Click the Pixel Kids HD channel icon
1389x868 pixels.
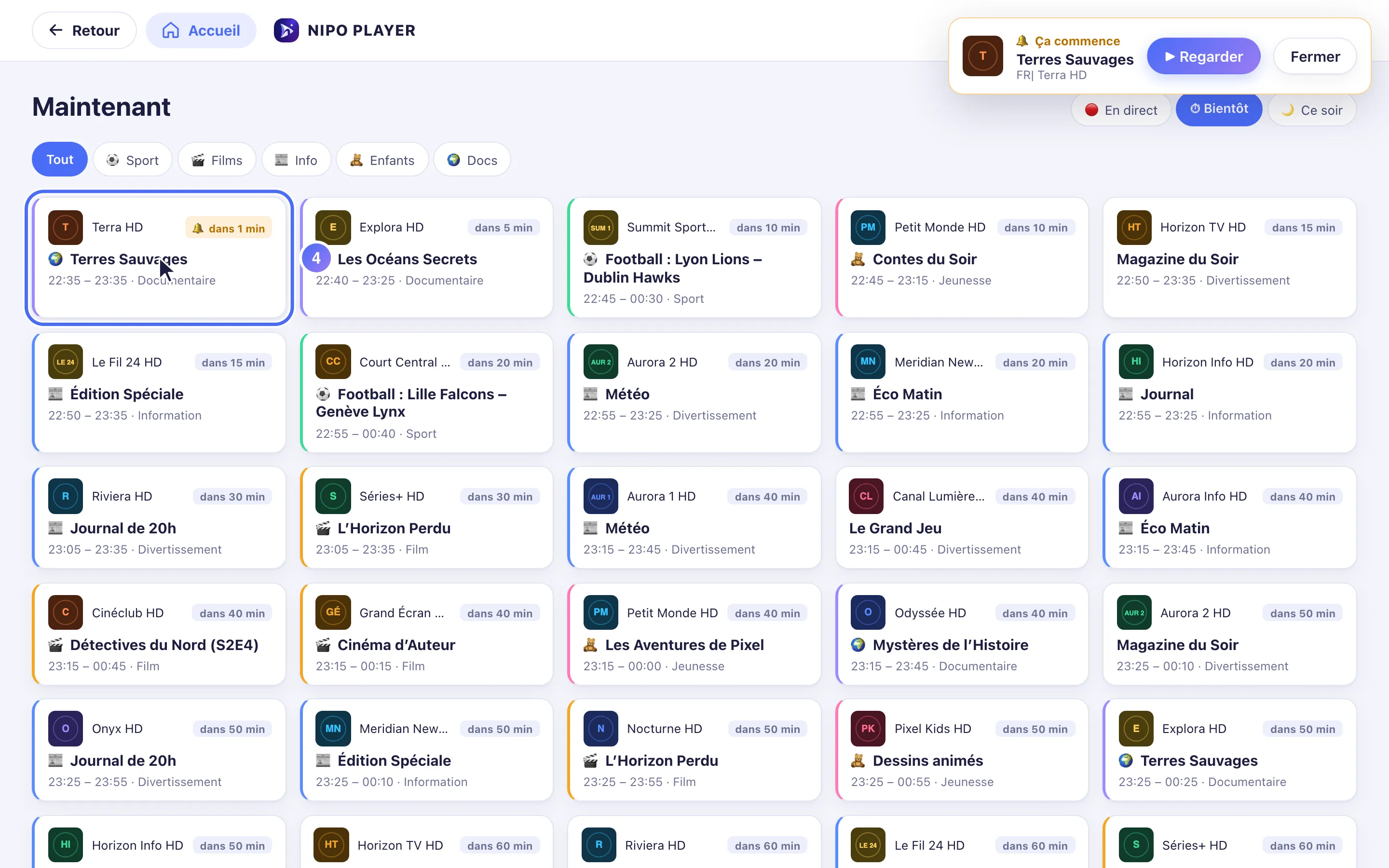868,729
